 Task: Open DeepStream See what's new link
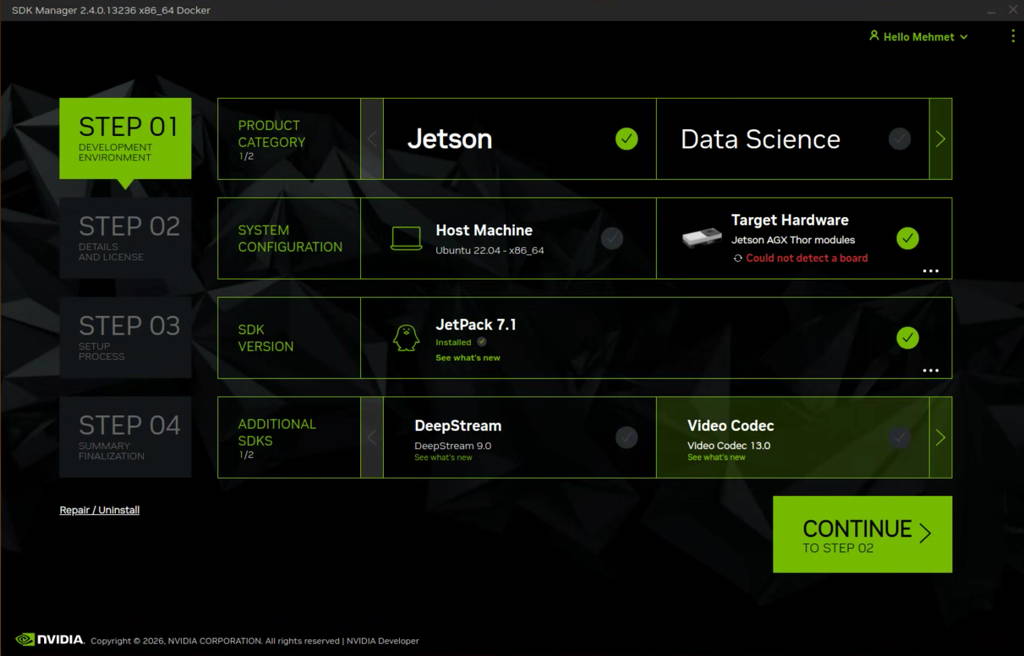point(443,457)
